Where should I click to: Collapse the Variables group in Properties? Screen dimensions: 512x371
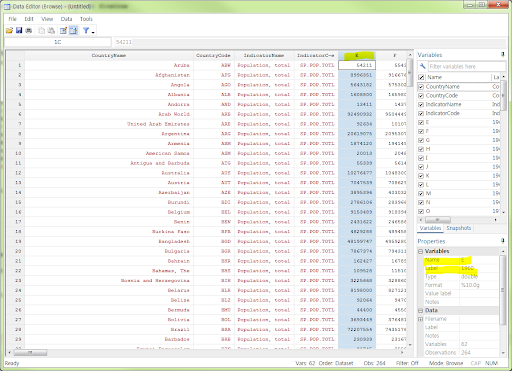[x=421, y=251]
